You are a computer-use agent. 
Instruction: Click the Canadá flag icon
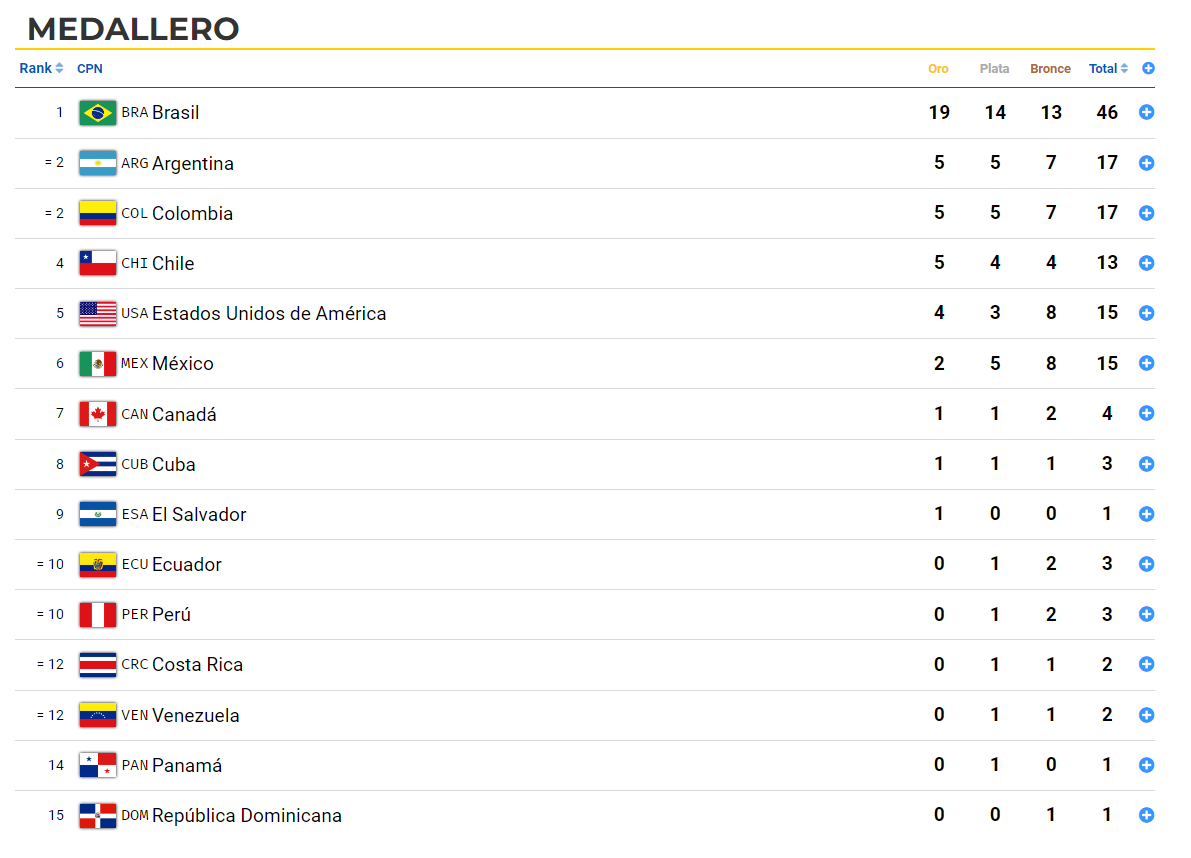[x=98, y=415]
